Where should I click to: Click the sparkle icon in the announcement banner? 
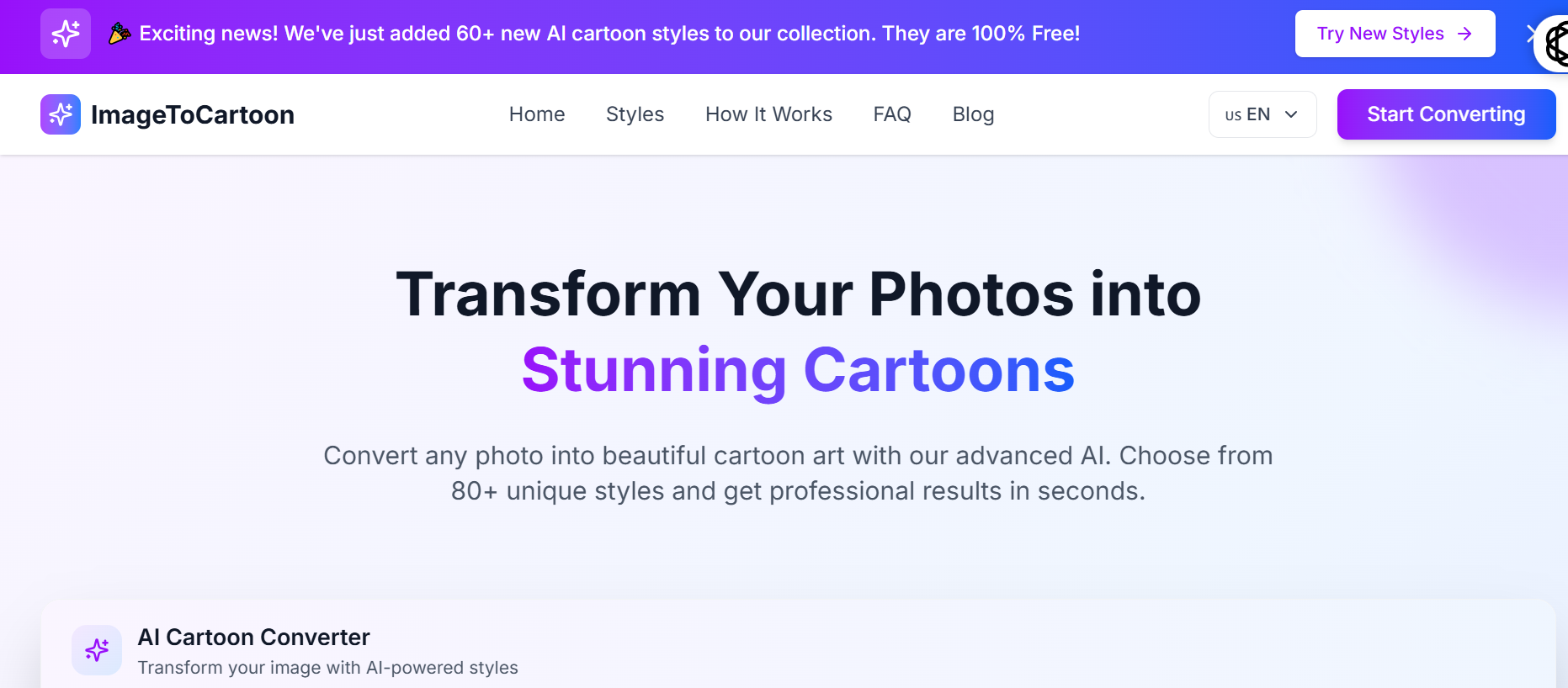pyautogui.click(x=66, y=34)
